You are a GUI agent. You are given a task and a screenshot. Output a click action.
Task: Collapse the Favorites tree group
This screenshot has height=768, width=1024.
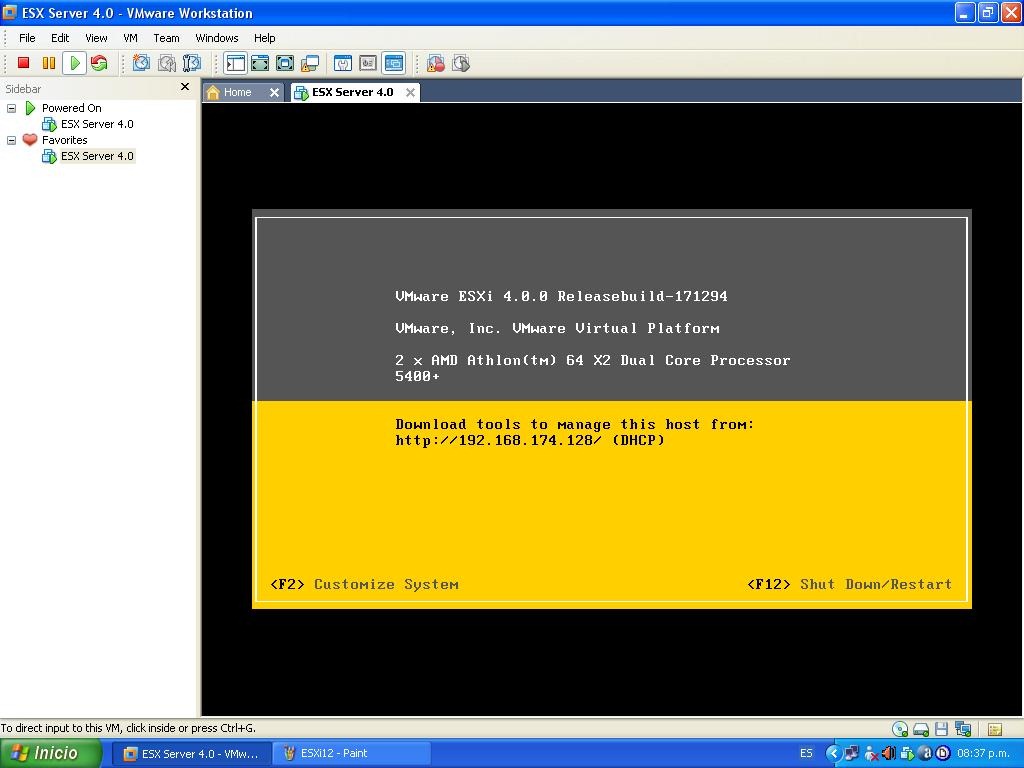[11, 140]
